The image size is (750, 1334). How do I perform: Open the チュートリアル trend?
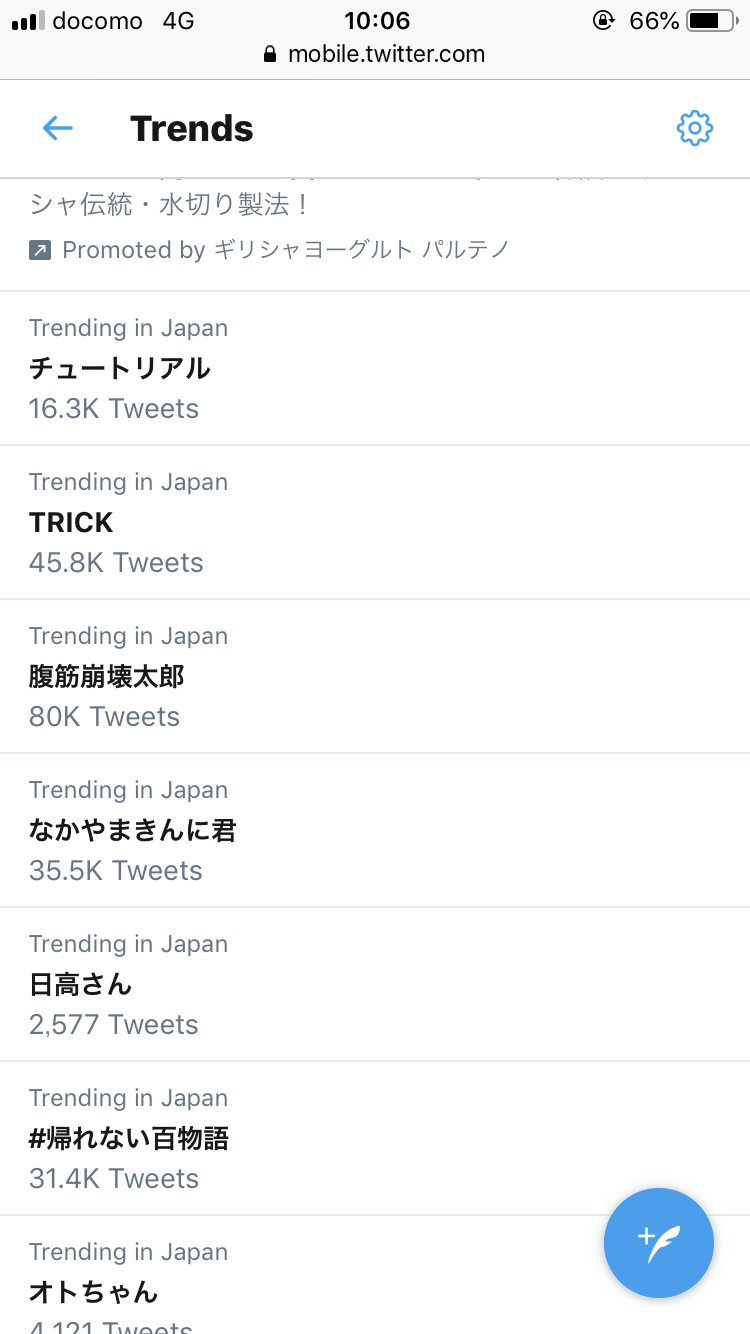[120, 368]
